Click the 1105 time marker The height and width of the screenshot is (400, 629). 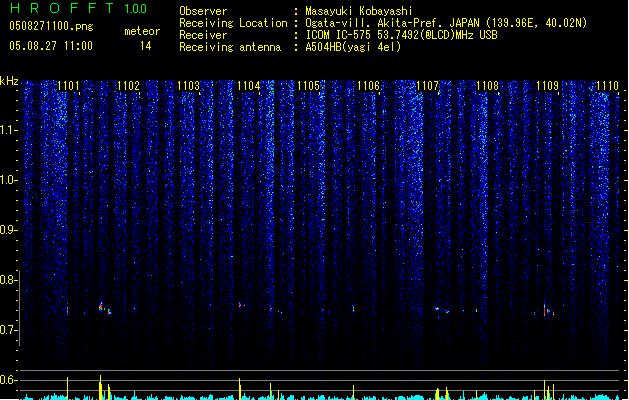[x=308, y=86]
